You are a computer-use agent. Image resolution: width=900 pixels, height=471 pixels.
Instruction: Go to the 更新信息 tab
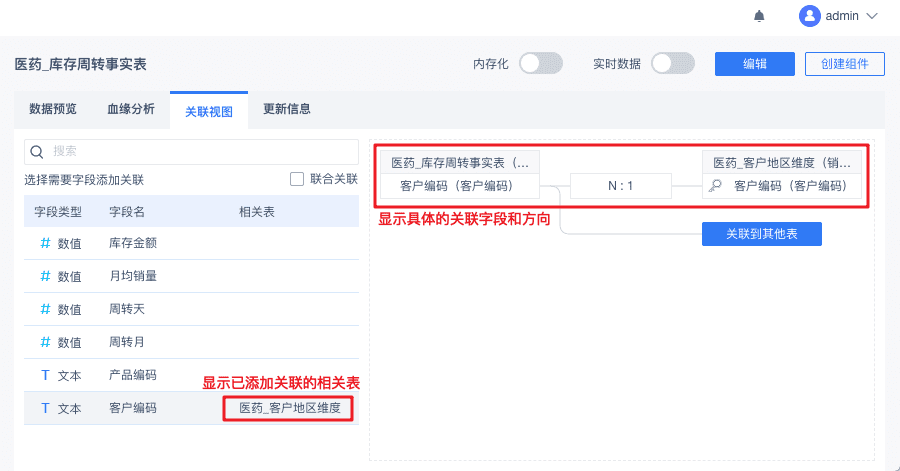(286, 110)
